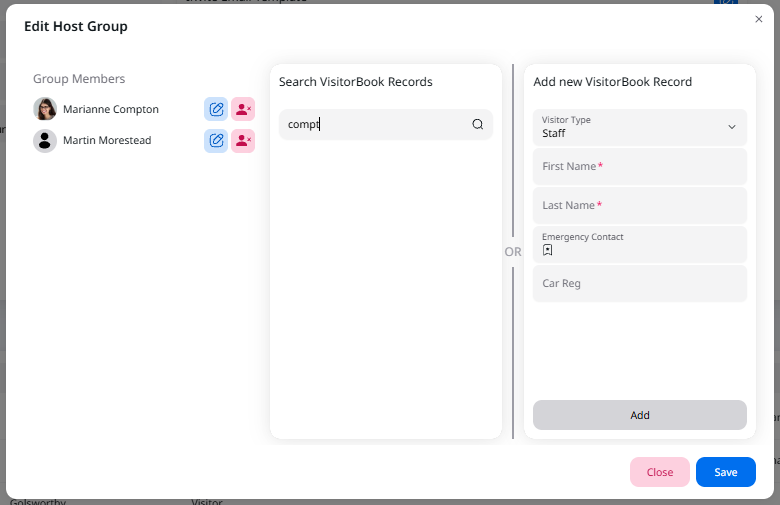Click Marianne Compton's profile photo
The width and height of the screenshot is (780, 505).
click(45, 109)
